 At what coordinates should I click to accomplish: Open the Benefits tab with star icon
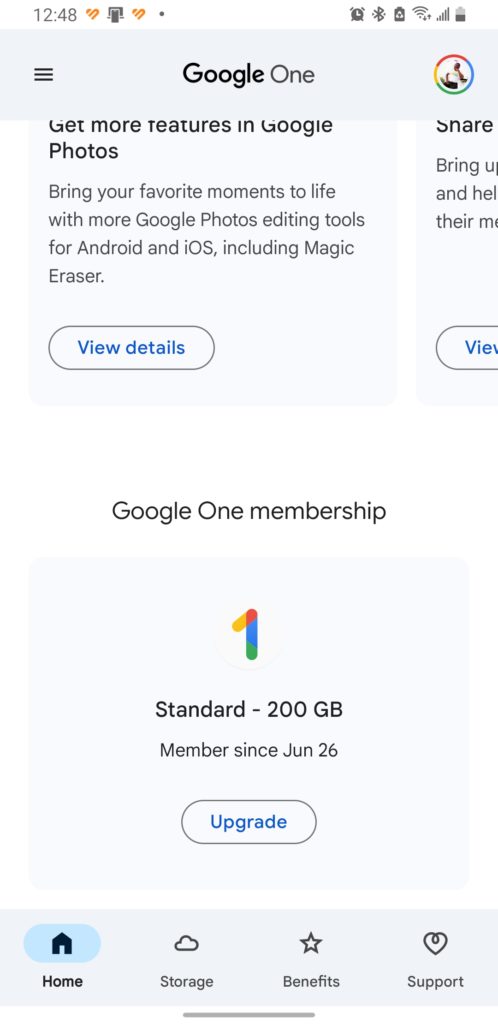coord(311,961)
